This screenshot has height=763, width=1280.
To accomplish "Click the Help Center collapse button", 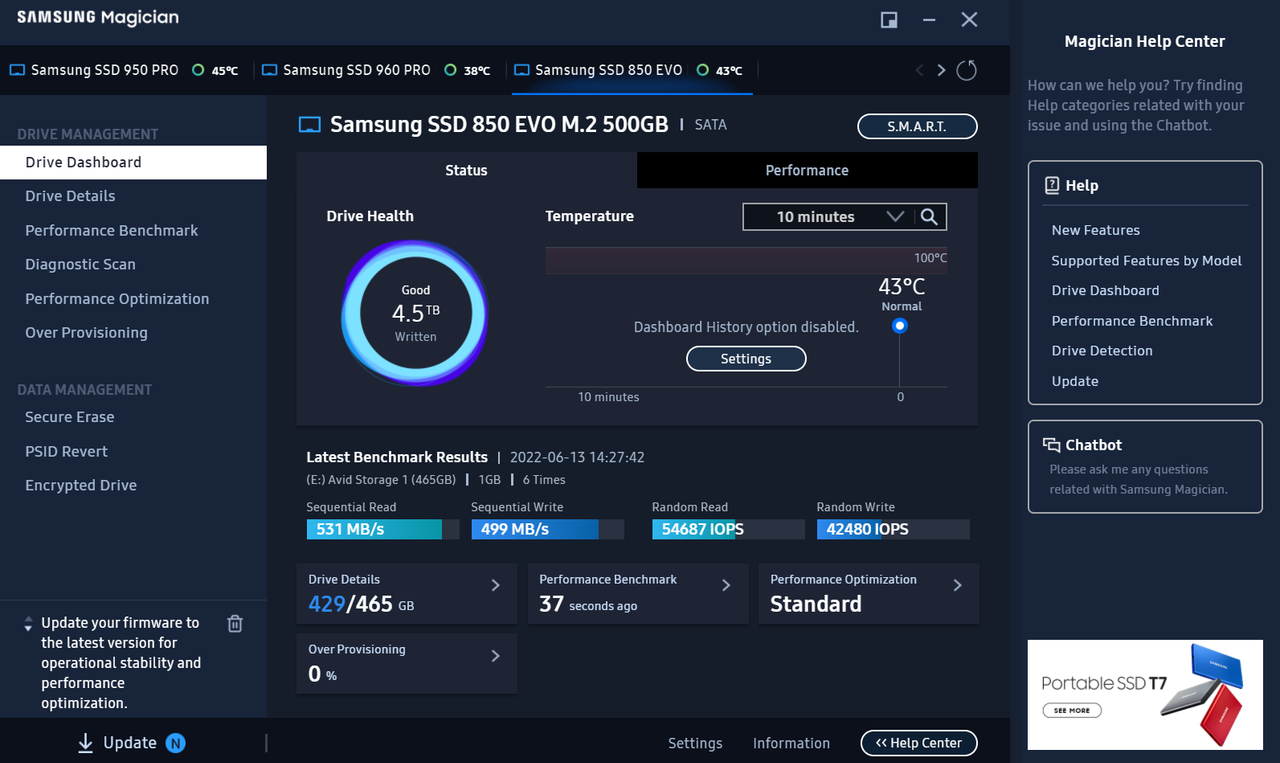I will 918,743.
